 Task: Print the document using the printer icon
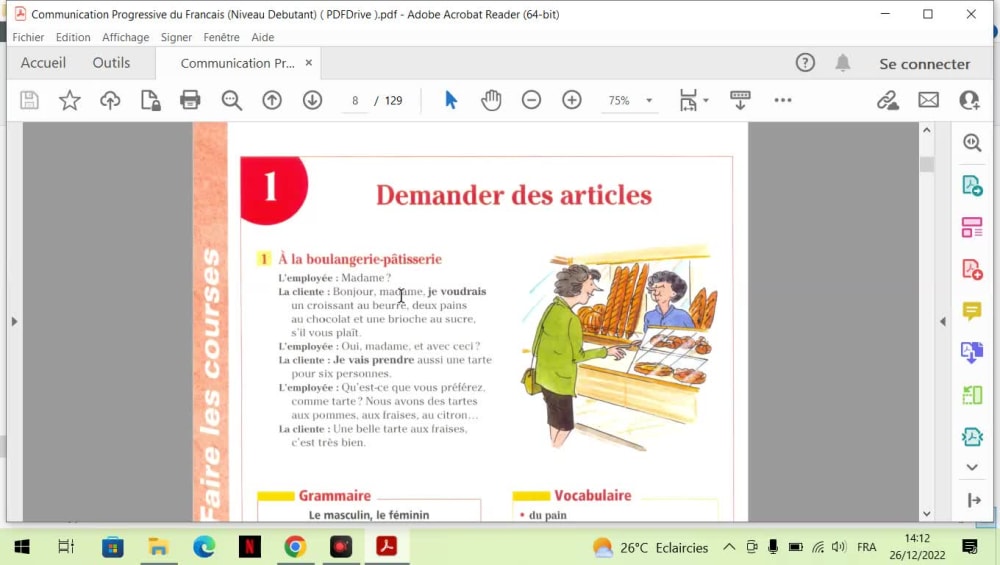pyautogui.click(x=190, y=100)
